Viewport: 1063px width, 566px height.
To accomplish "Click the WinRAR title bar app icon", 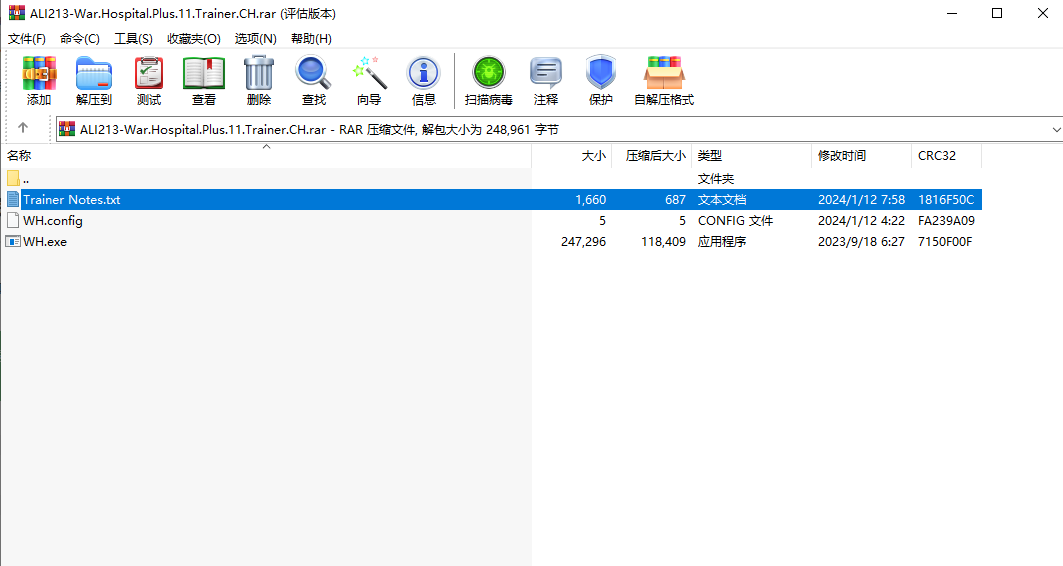I will [x=16, y=13].
